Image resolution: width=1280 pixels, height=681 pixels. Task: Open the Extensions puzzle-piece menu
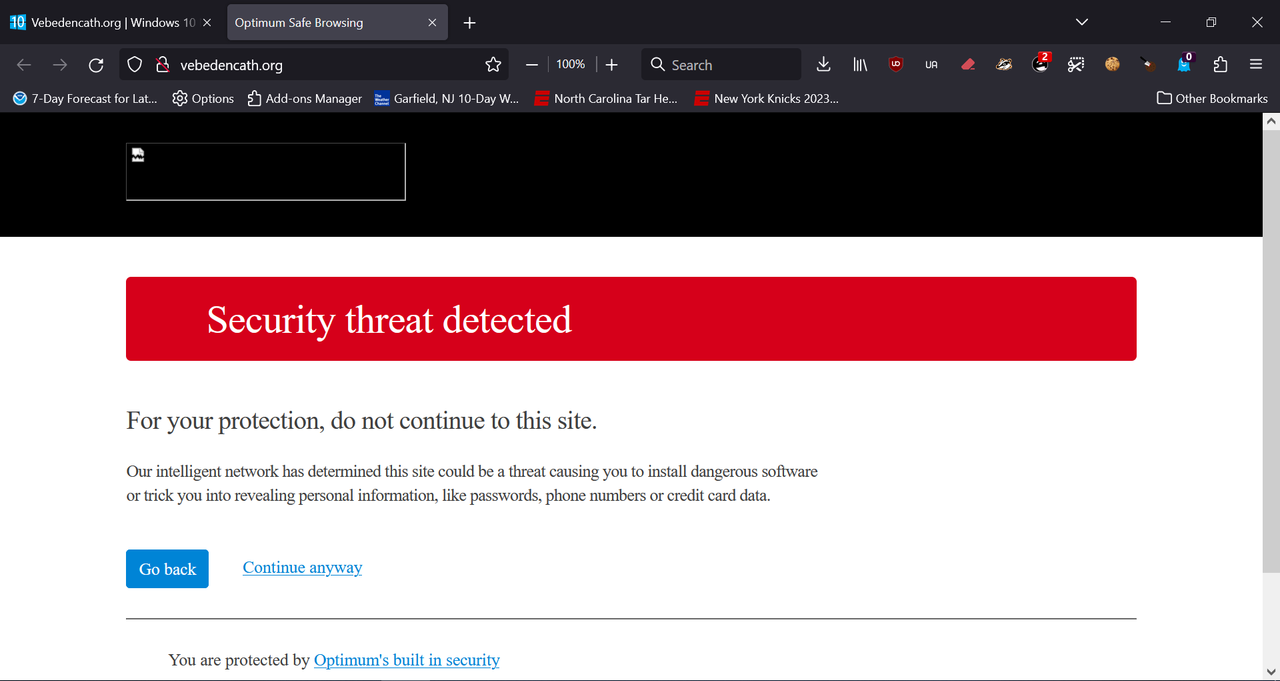(x=1220, y=65)
